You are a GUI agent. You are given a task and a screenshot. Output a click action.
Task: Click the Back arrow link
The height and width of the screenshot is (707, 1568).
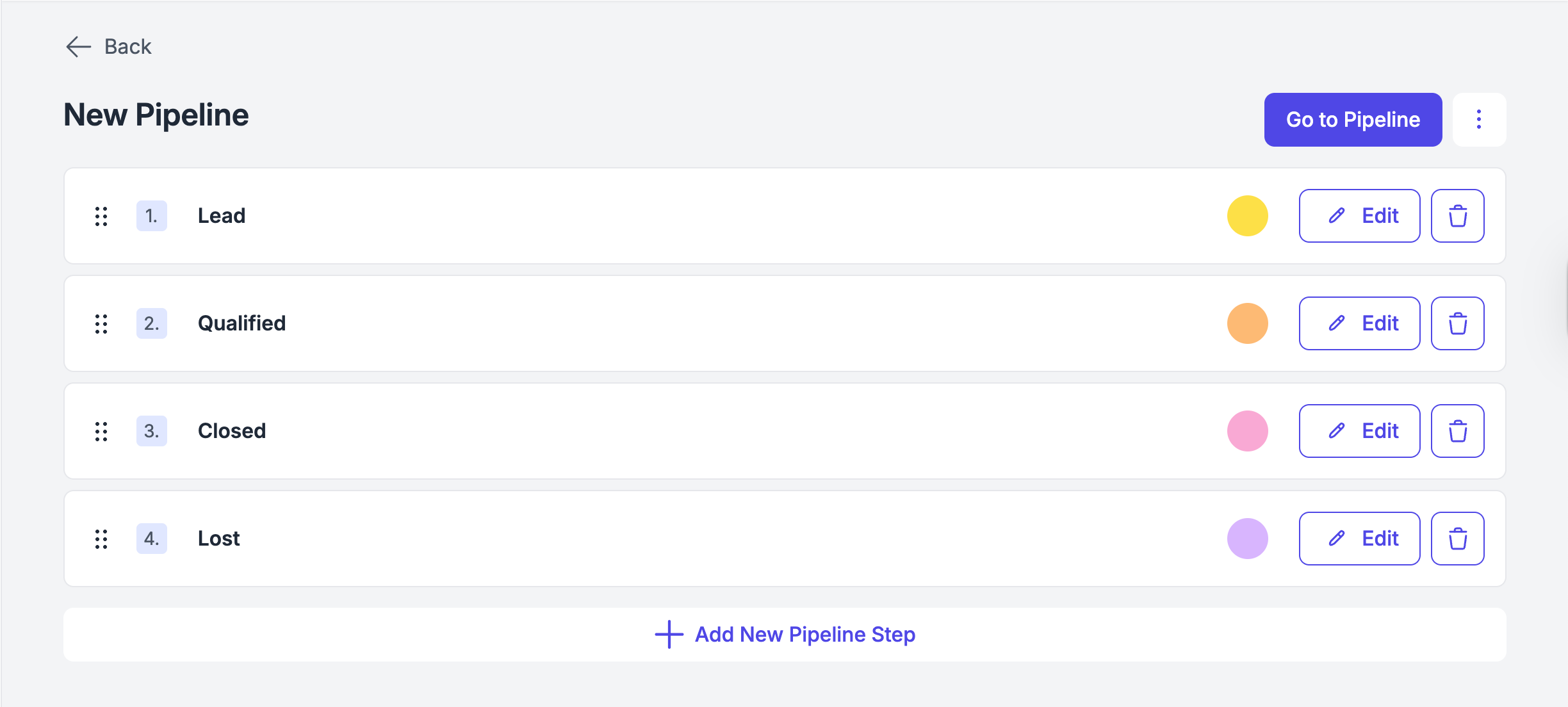(109, 47)
